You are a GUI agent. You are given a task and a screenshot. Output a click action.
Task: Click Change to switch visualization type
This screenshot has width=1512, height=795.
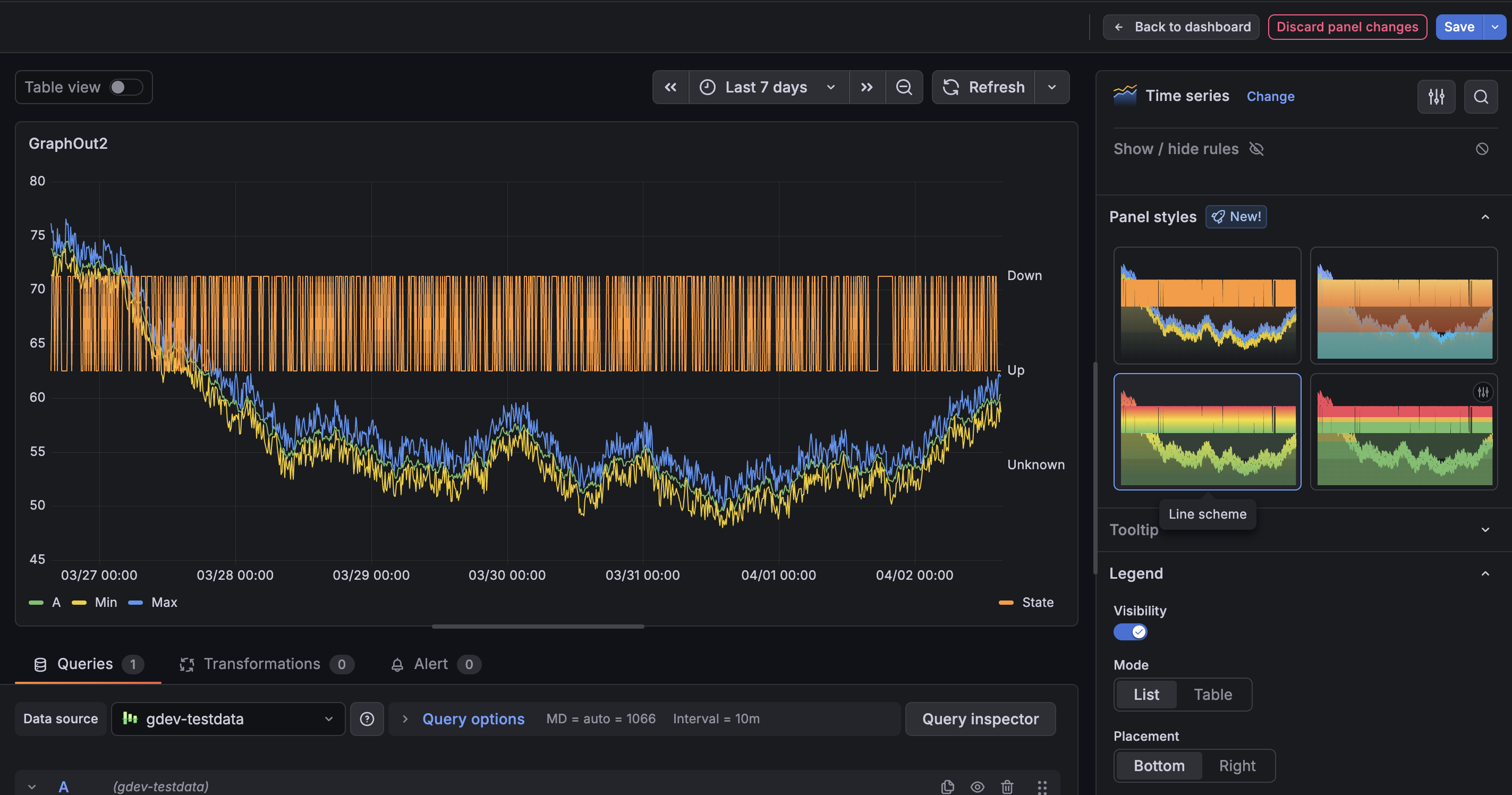1270,96
